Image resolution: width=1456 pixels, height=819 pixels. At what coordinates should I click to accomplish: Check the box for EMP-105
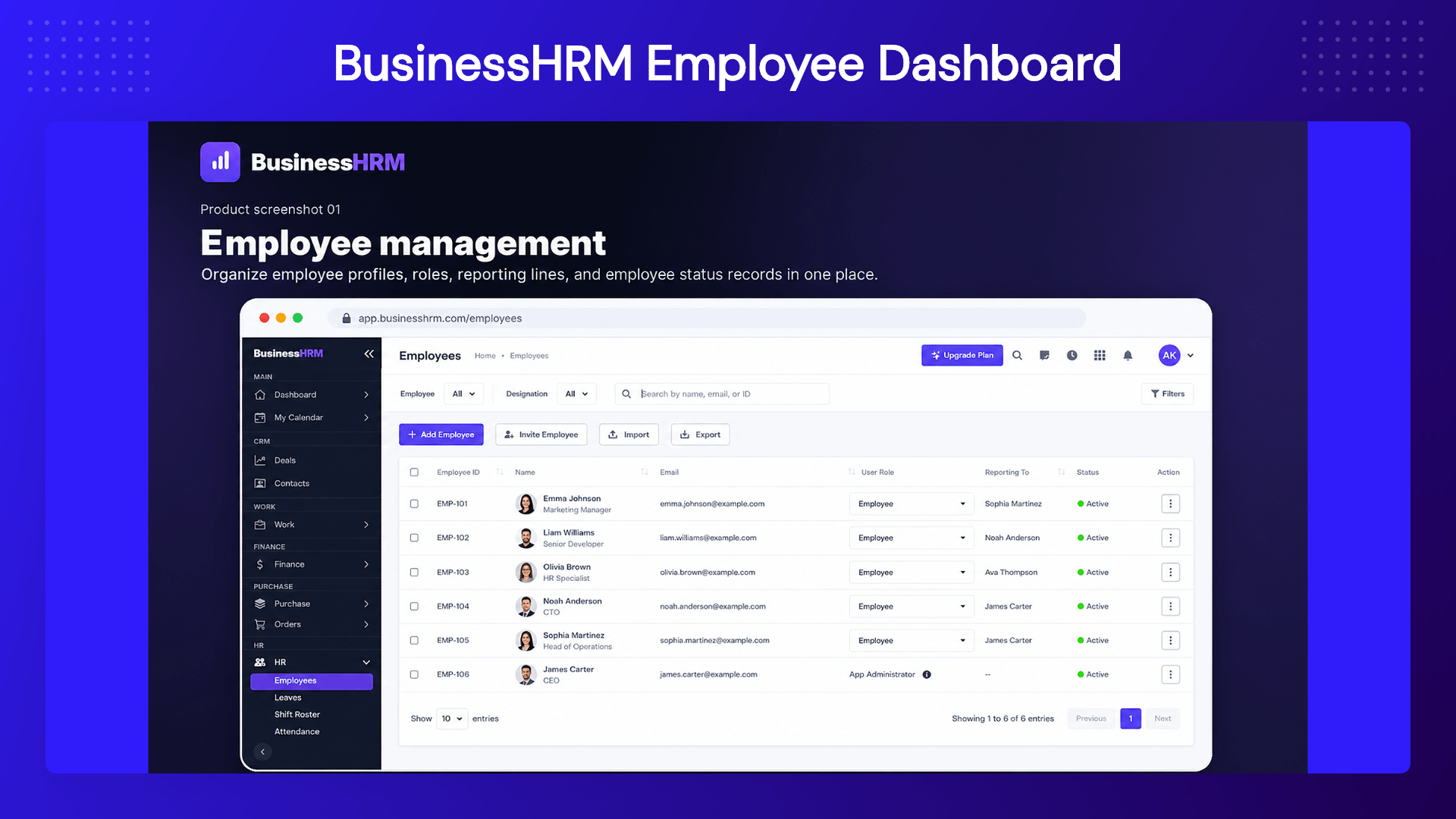[414, 640]
